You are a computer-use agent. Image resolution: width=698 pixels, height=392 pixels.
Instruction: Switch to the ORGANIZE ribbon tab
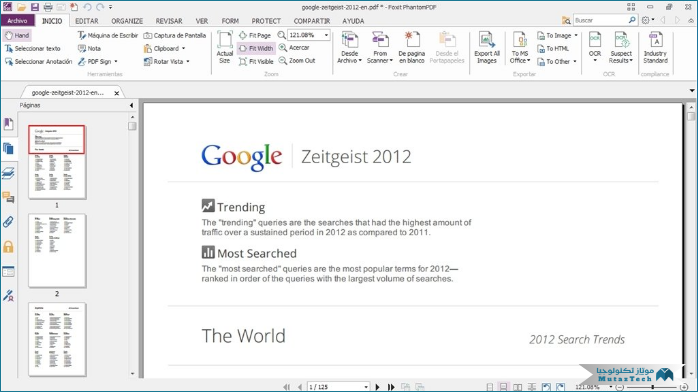pyautogui.click(x=127, y=21)
